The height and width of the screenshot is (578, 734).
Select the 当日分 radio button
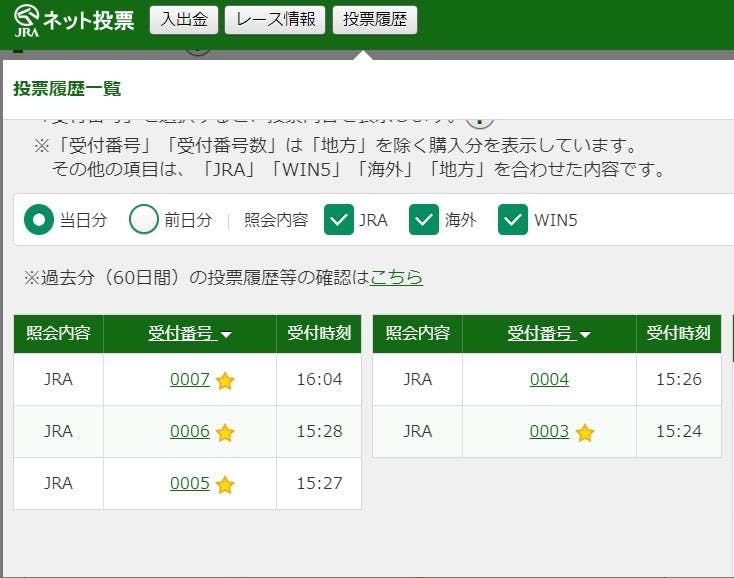tap(39, 220)
